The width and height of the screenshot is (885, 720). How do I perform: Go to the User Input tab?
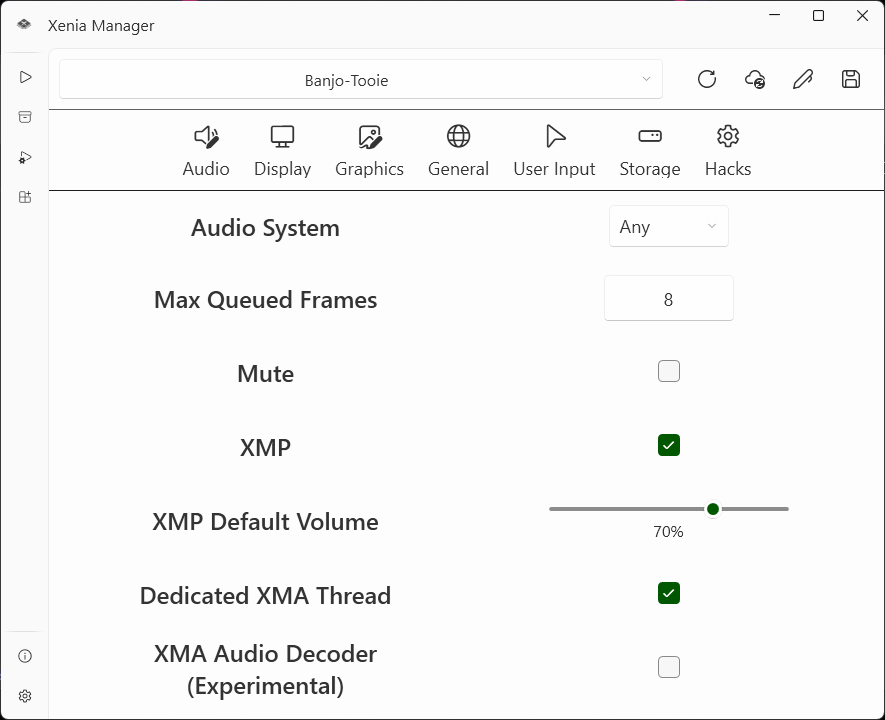coord(554,152)
